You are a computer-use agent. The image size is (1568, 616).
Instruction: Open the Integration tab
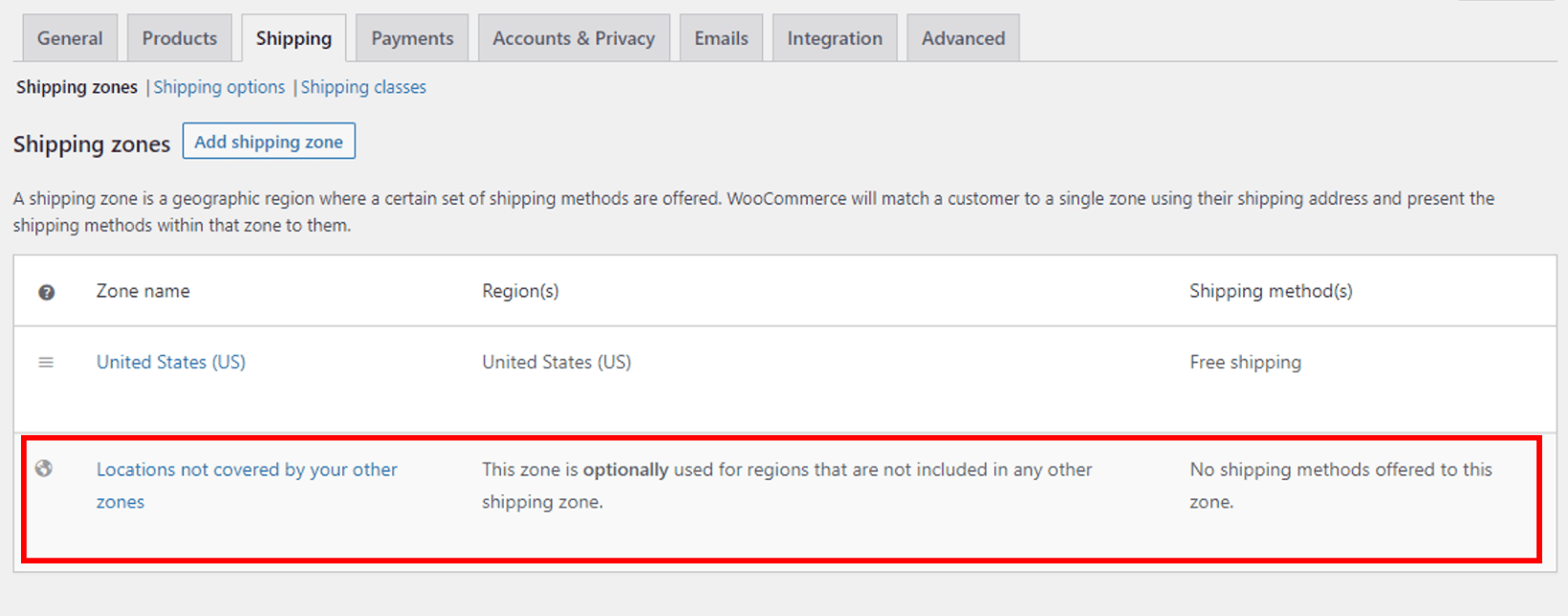(834, 37)
